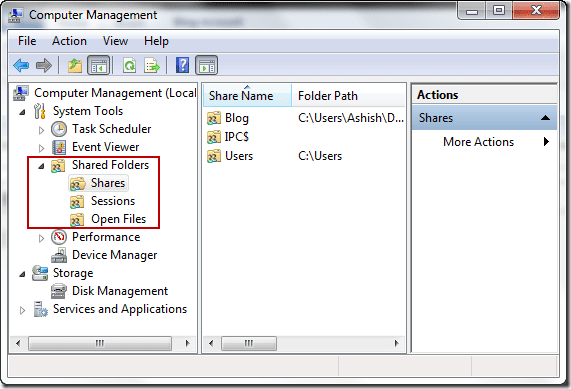Collapse the Shares section in Actions pane

point(545,118)
